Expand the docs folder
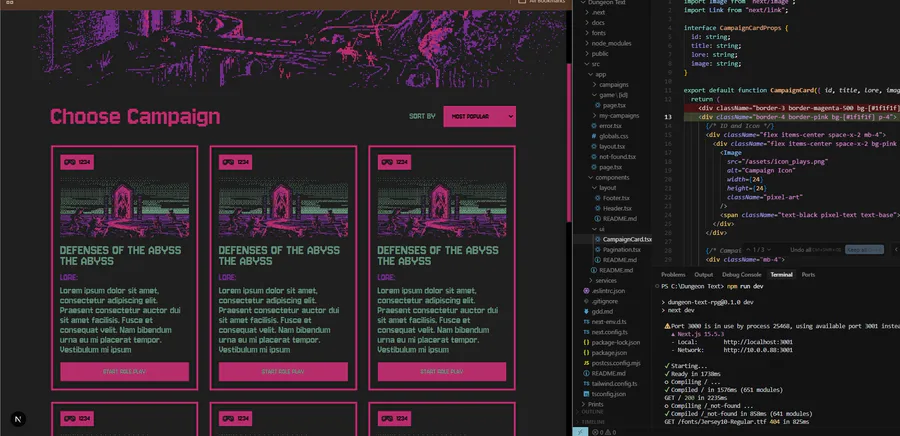900x436 pixels. click(x=598, y=22)
